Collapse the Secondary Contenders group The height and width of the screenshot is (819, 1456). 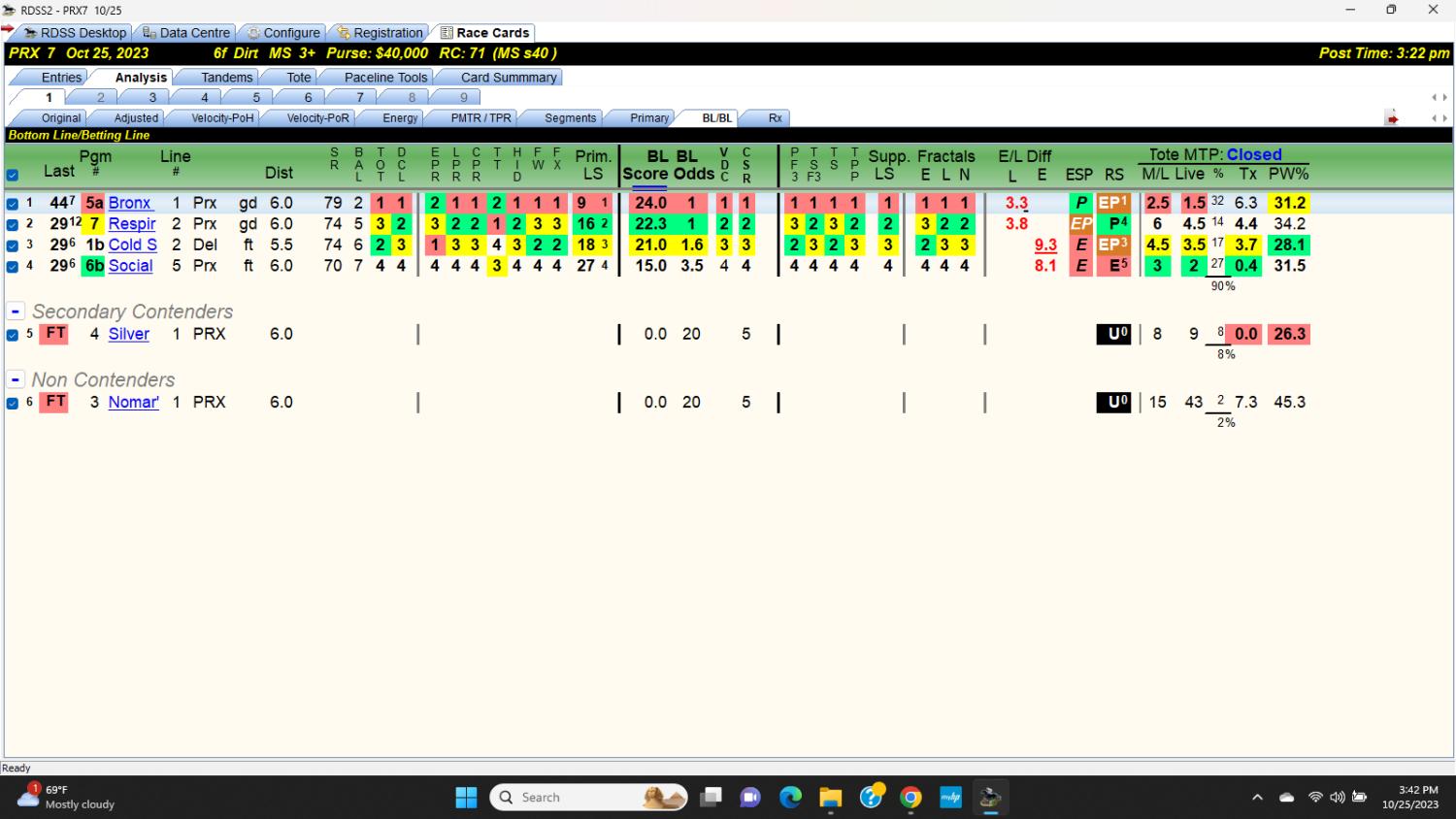tap(16, 311)
